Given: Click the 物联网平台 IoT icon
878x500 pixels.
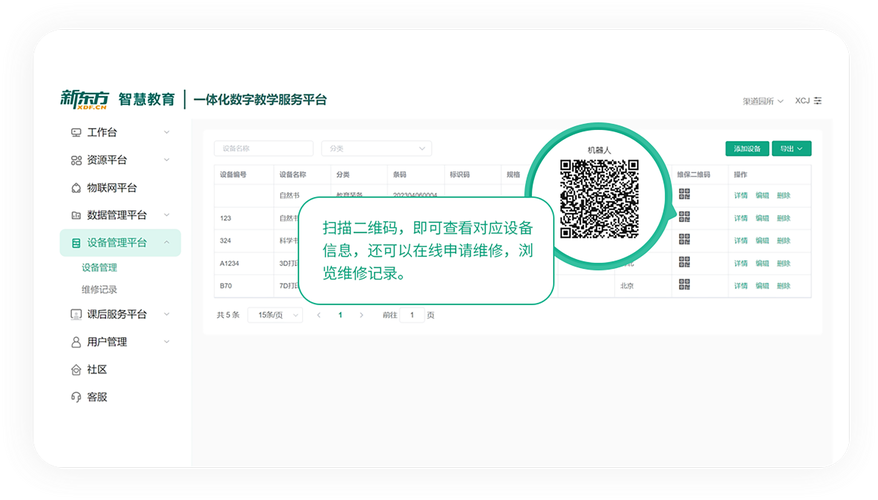Looking at the screenshot, I should point(76,188).
